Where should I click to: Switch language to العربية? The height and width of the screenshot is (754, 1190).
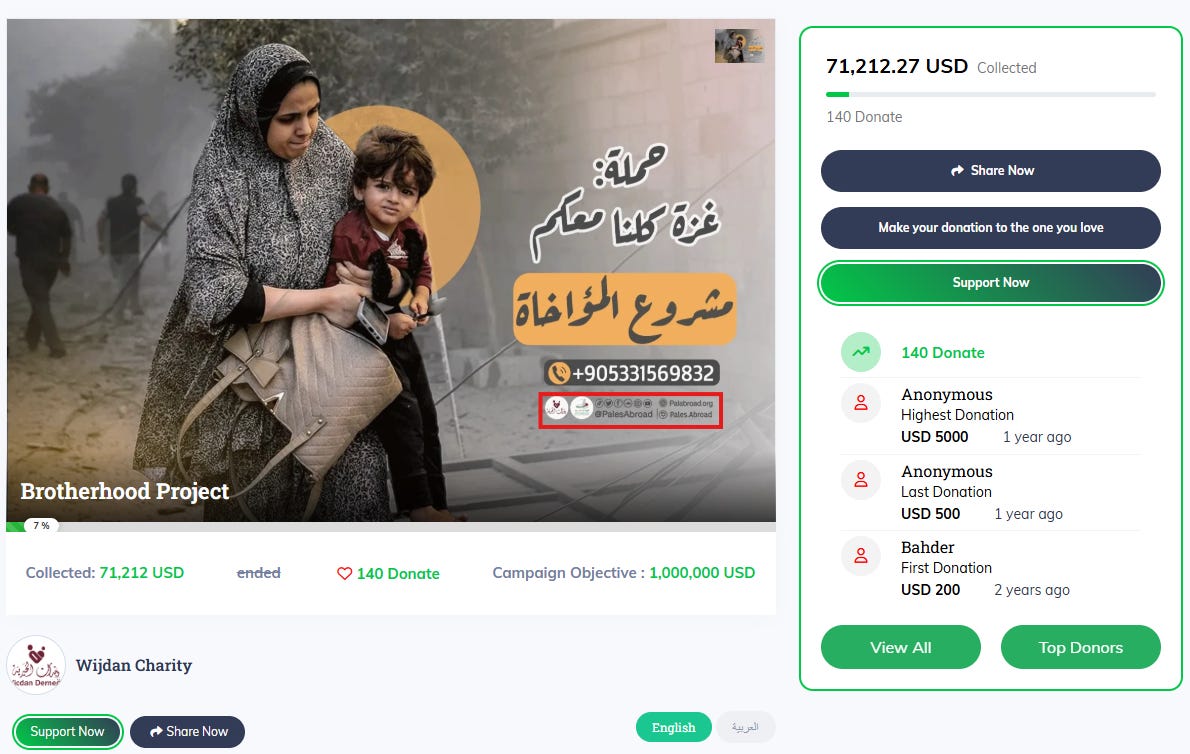(x=745, y=727)
